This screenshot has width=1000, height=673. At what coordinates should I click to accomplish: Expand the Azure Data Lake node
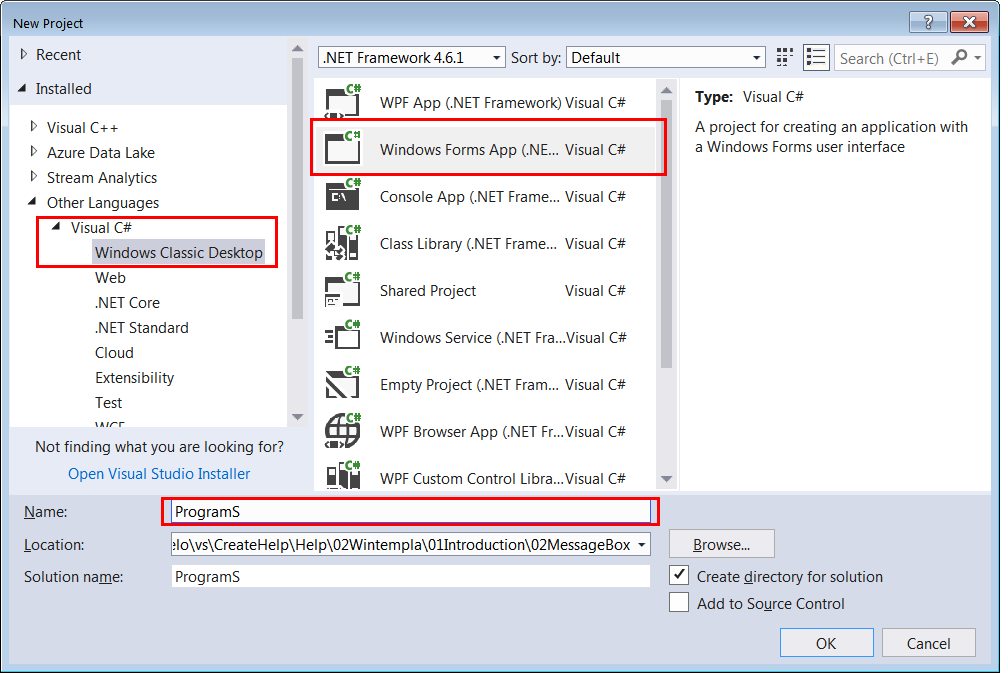pyautogui.click(x=34, y=151)
